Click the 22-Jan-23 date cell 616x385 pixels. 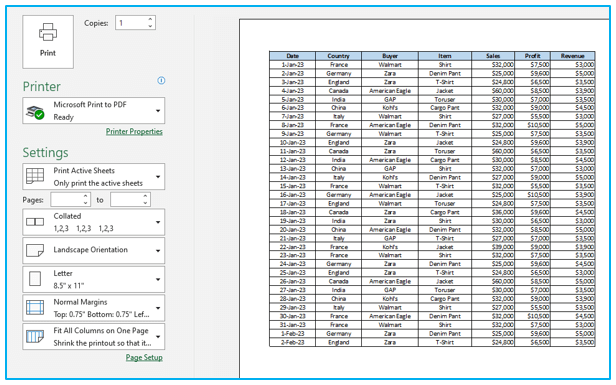pos(293,247)
